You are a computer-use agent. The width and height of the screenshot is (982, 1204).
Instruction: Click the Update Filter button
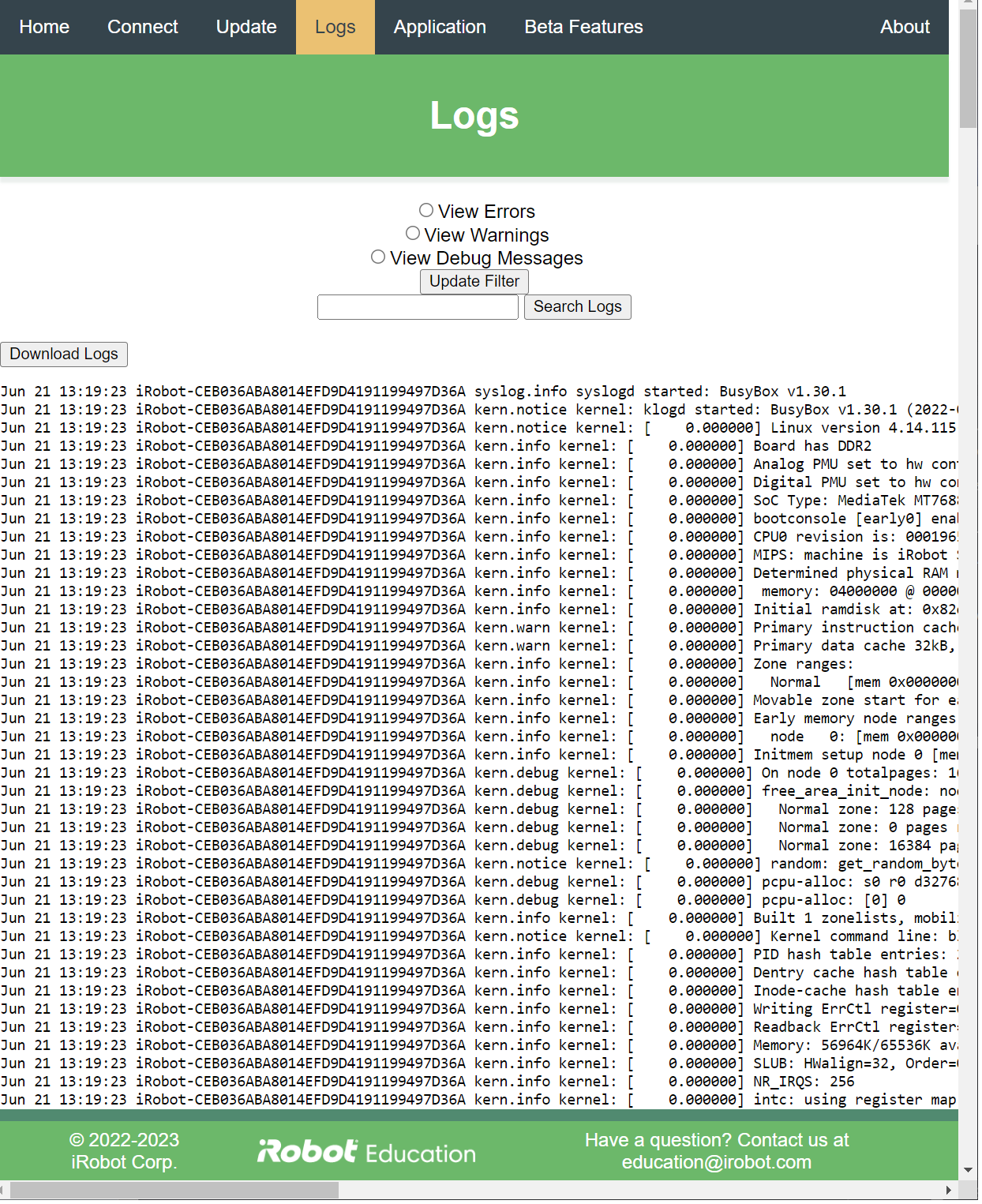[x=474, y=281]
